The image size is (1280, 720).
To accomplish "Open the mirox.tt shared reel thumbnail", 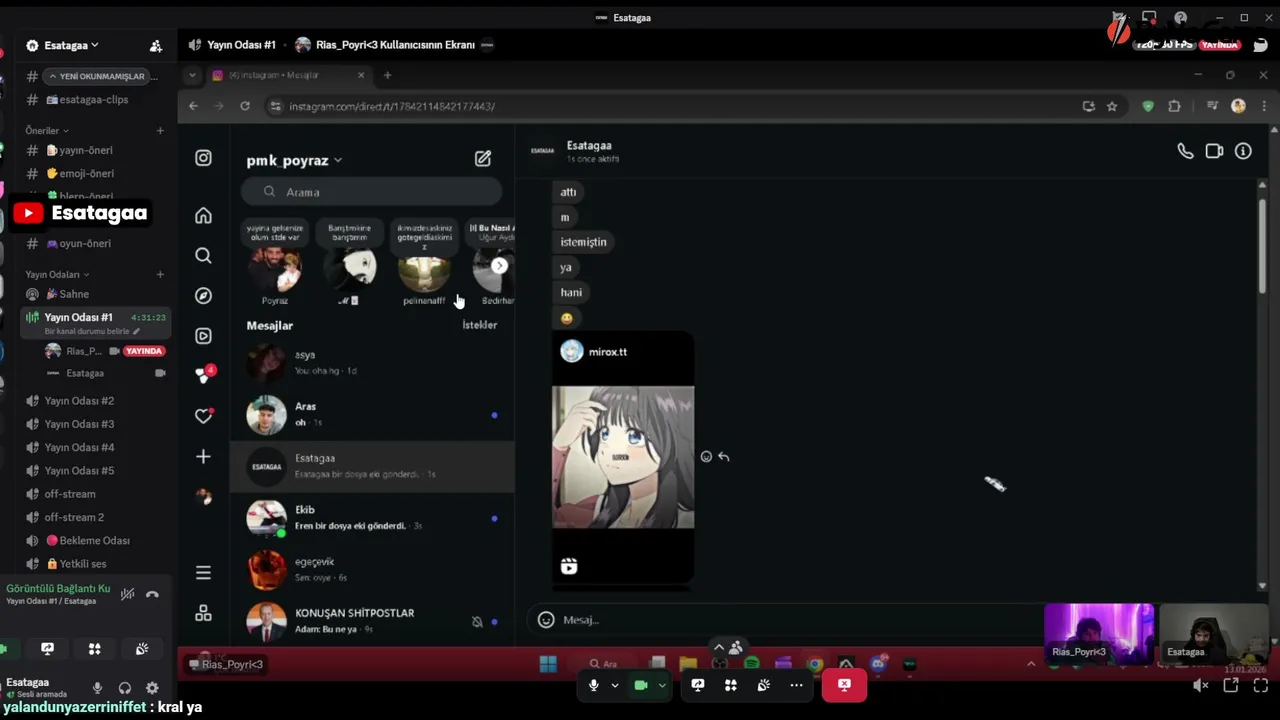I will tap(623, 457).
